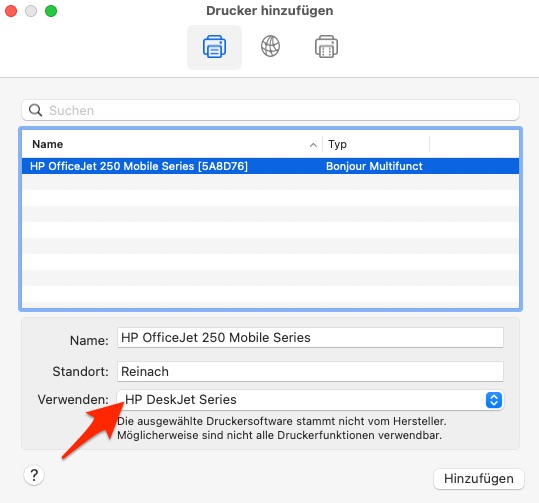
Task: Zoom window with the green button
Action: click(x=51, y=11)
